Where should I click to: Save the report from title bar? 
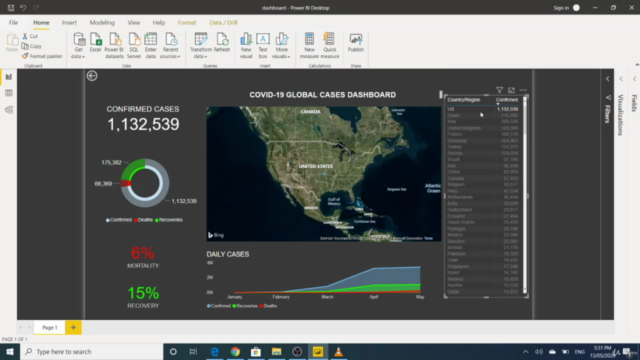coord(11,8)
